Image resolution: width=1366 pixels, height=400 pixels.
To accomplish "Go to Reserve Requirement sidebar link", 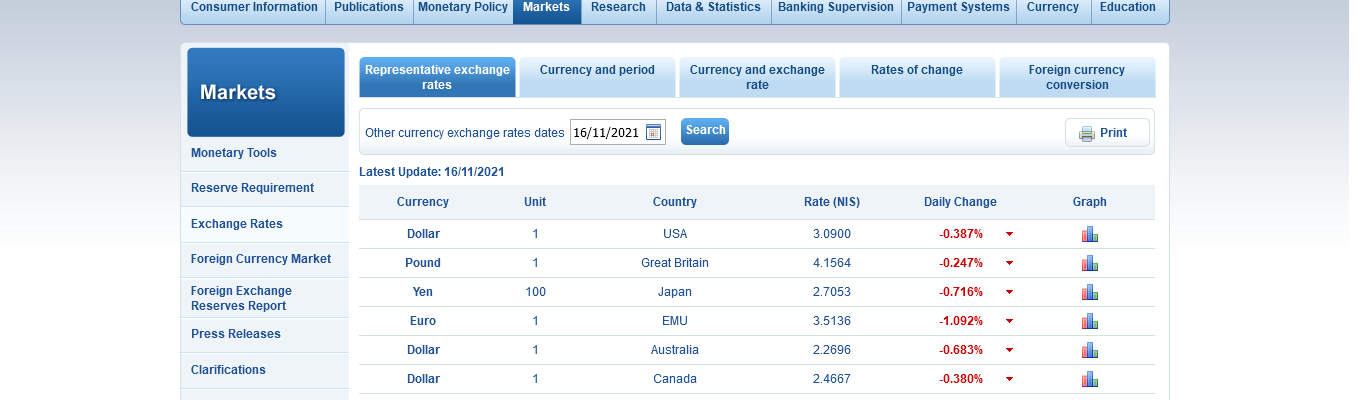I will click(x=252, y=188).
